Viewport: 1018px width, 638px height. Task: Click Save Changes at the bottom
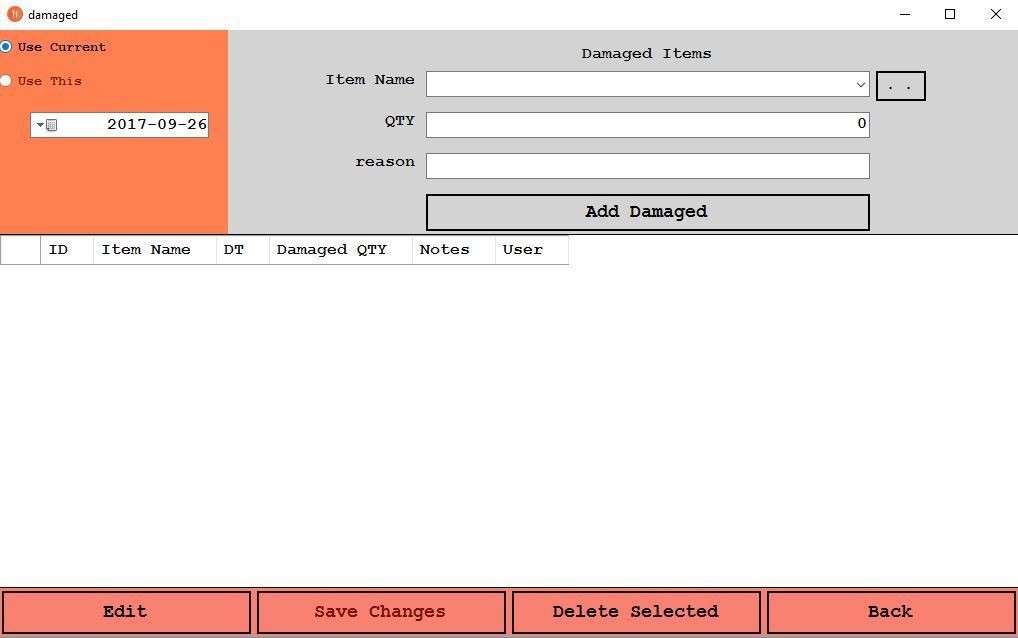point(380,612)
